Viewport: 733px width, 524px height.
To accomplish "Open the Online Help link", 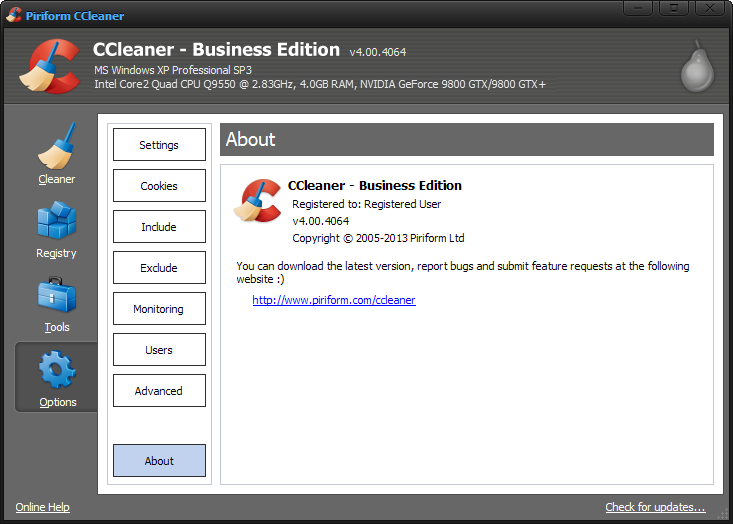I will (43, 507).
